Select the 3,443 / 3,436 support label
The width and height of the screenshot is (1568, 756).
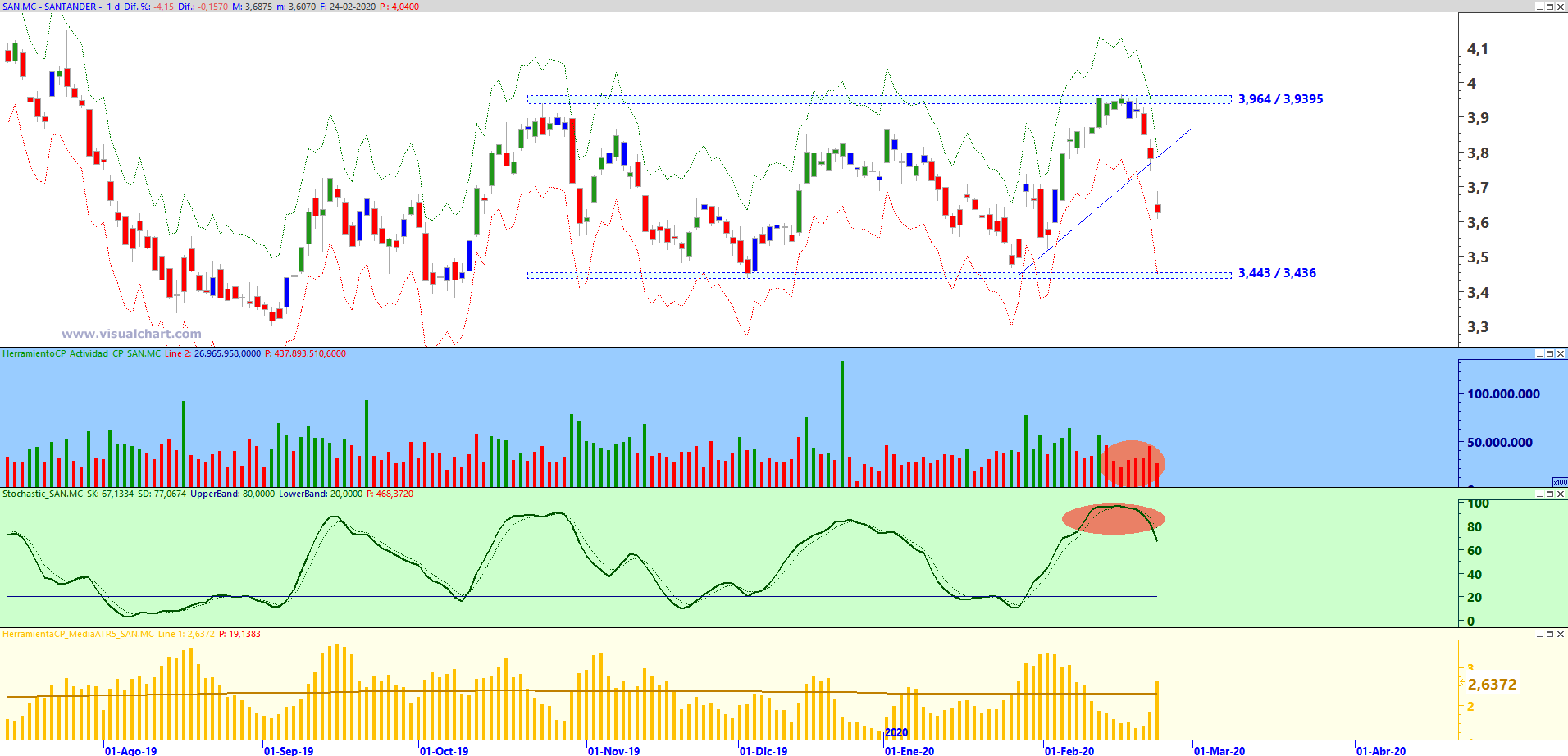[1277, 273]
